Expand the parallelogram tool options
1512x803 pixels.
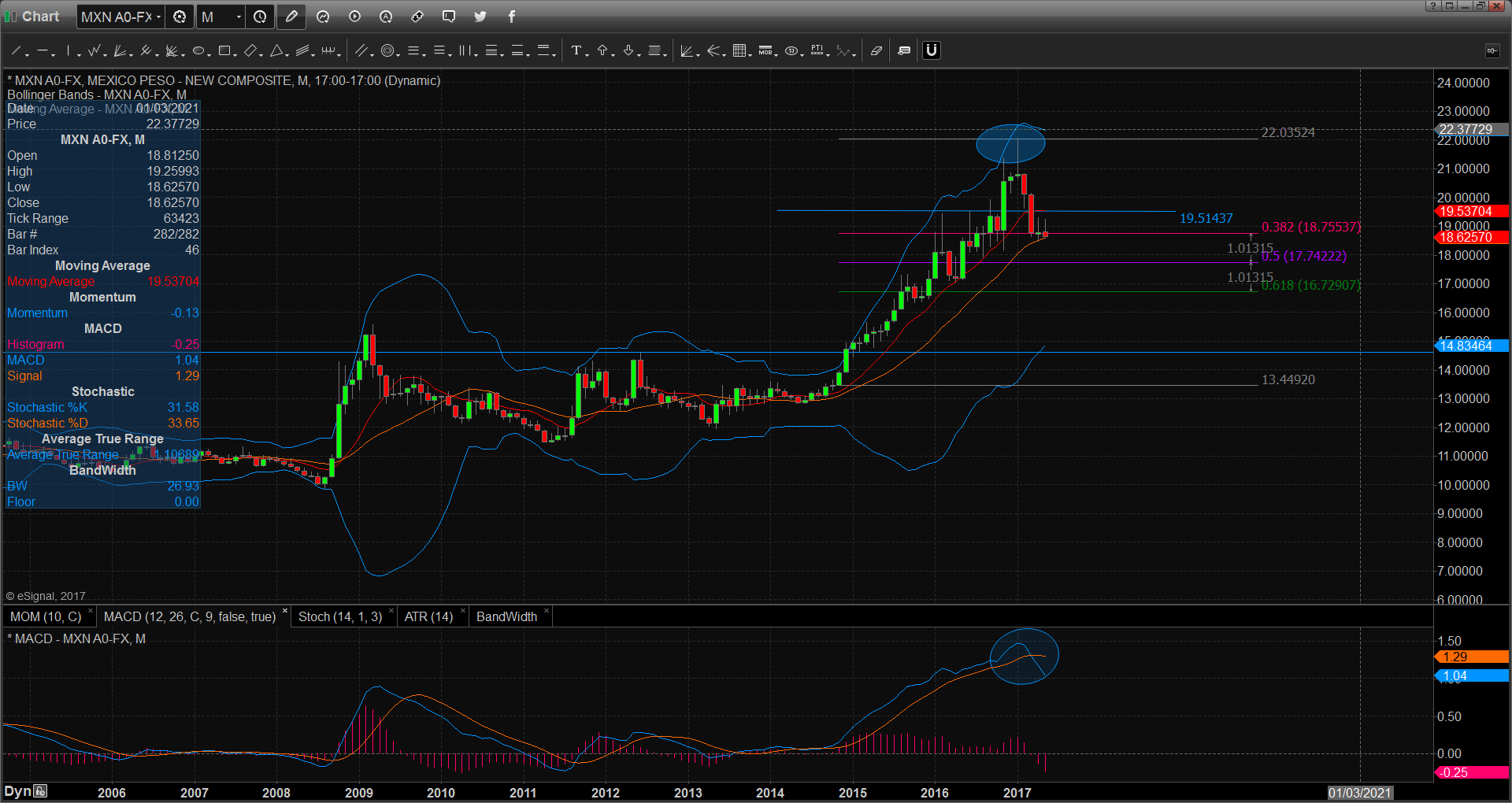click(261, 54)
